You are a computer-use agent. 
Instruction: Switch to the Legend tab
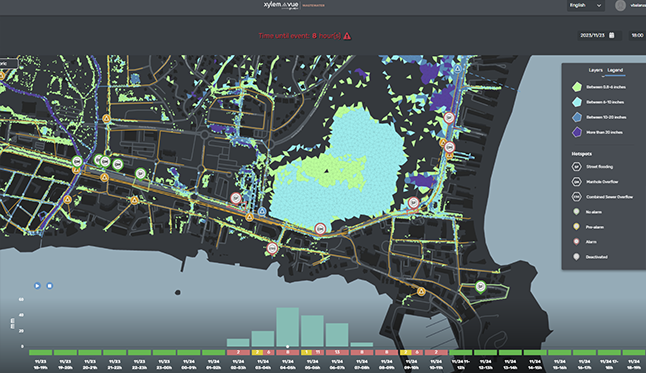coord(615,70)
